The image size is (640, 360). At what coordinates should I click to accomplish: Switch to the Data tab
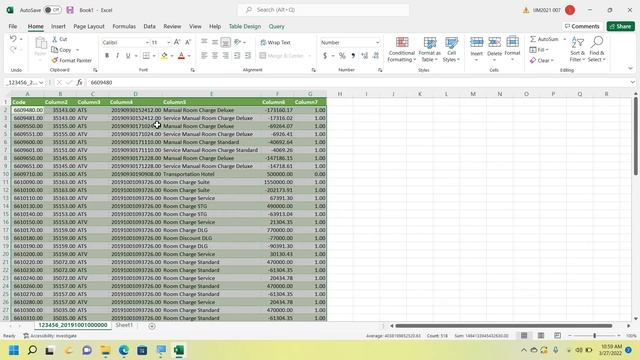pos(149,26)
